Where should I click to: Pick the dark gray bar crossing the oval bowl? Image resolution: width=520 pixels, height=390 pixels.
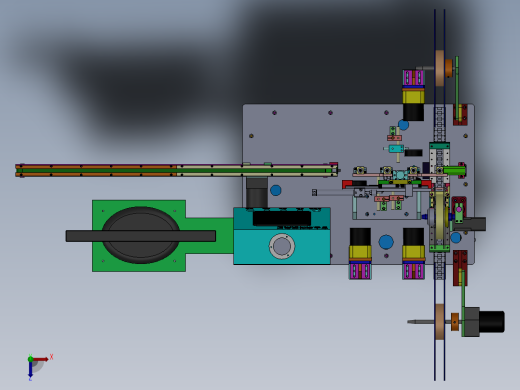click(141, 236)
